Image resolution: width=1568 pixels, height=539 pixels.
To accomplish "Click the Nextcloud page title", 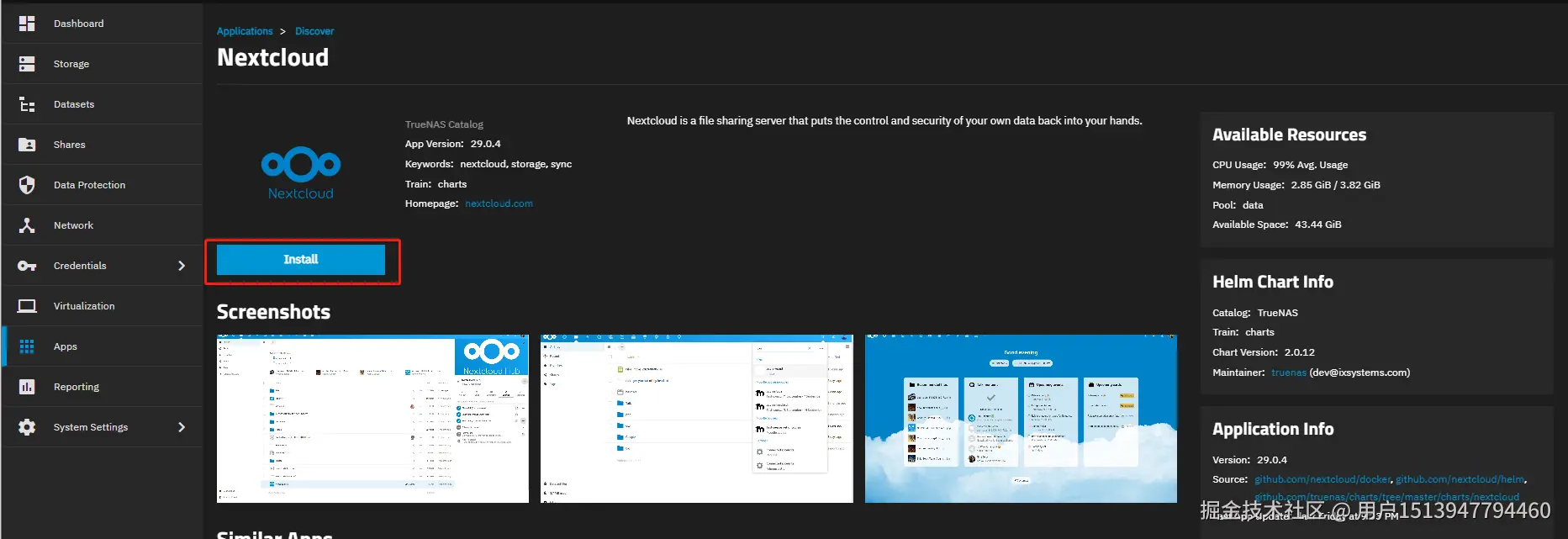I will click(272, 57).
